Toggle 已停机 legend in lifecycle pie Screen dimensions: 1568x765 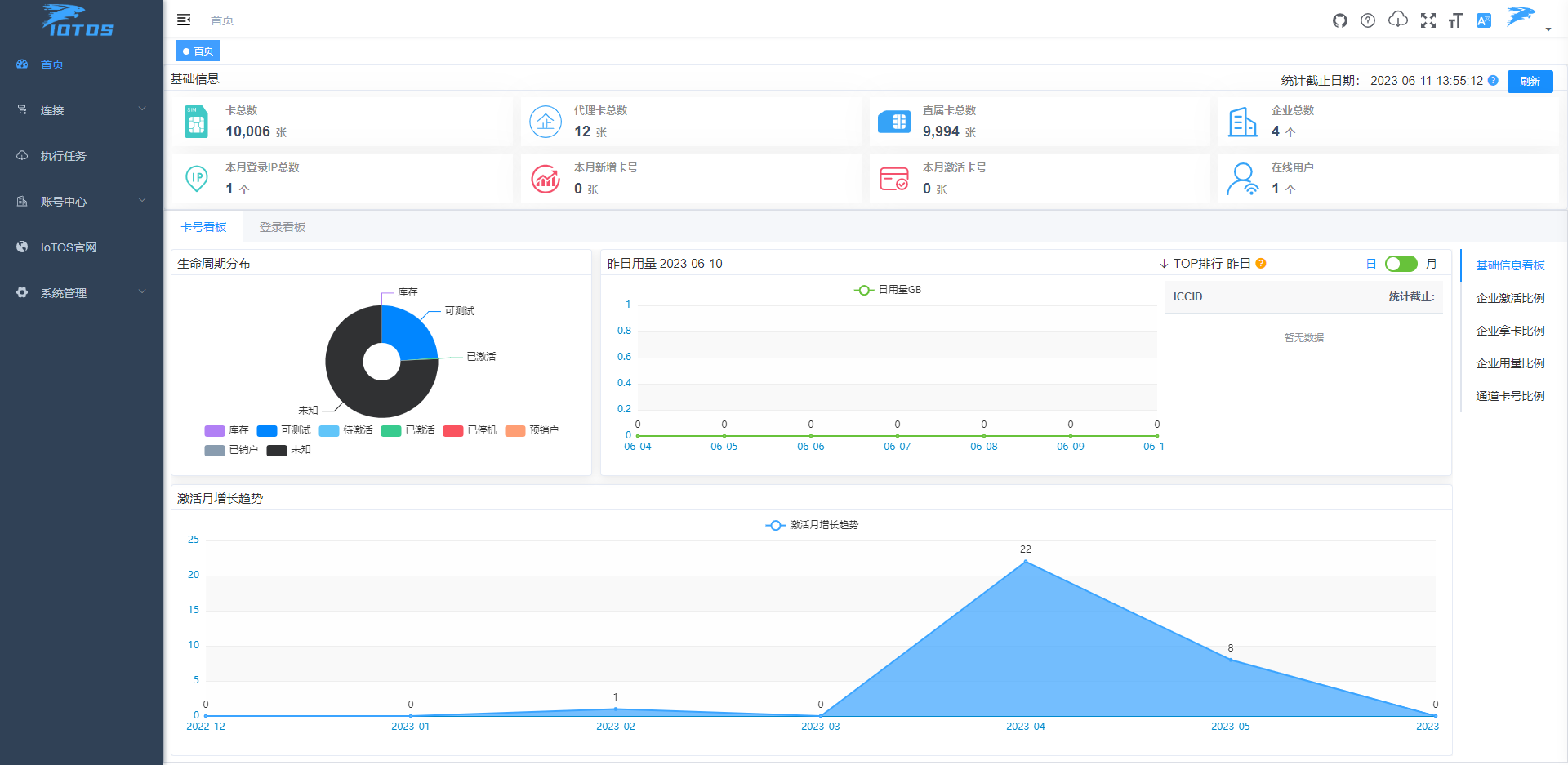pyautogui.click(x=470, y=430)
